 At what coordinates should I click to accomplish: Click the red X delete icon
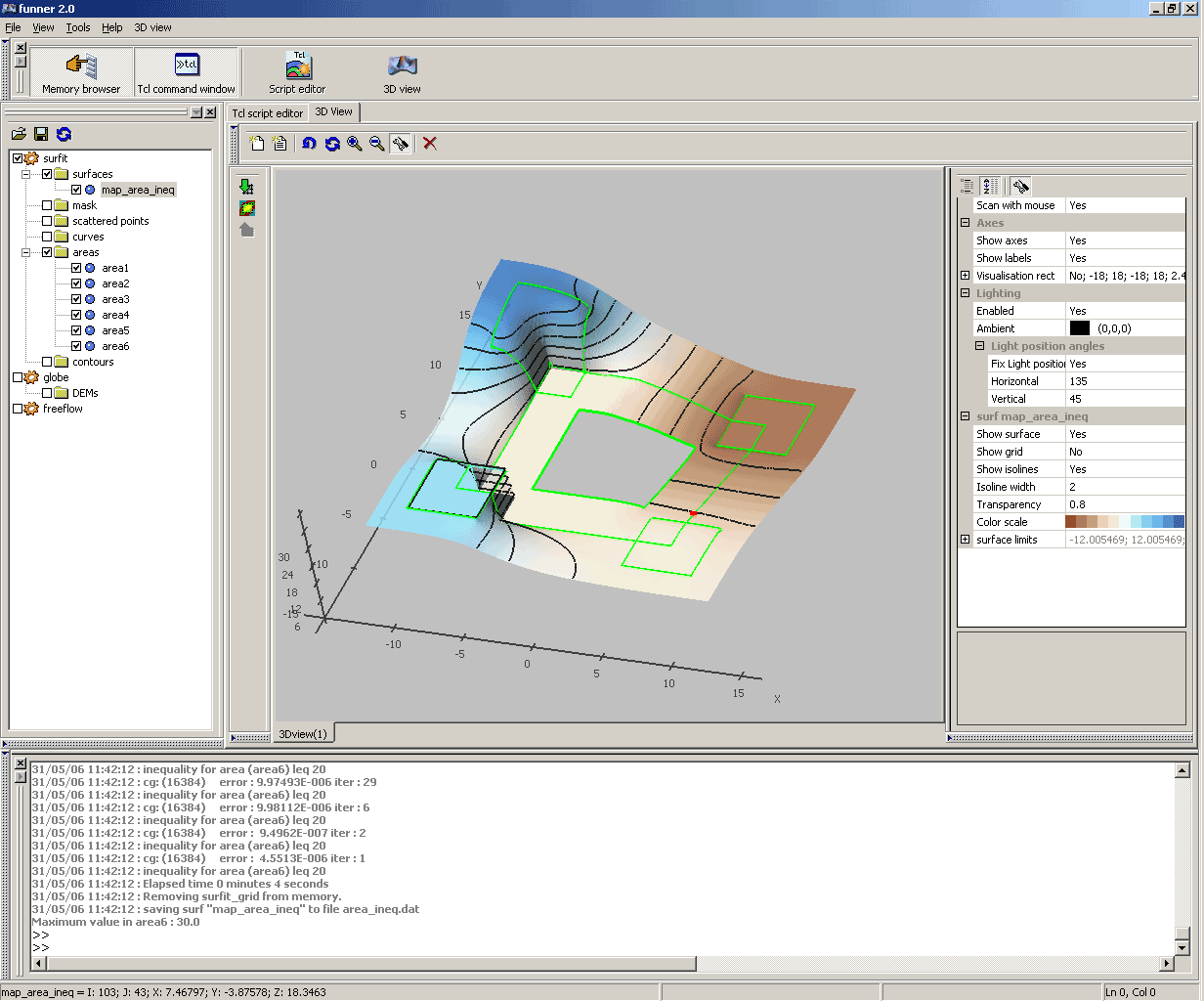point(429,144)
